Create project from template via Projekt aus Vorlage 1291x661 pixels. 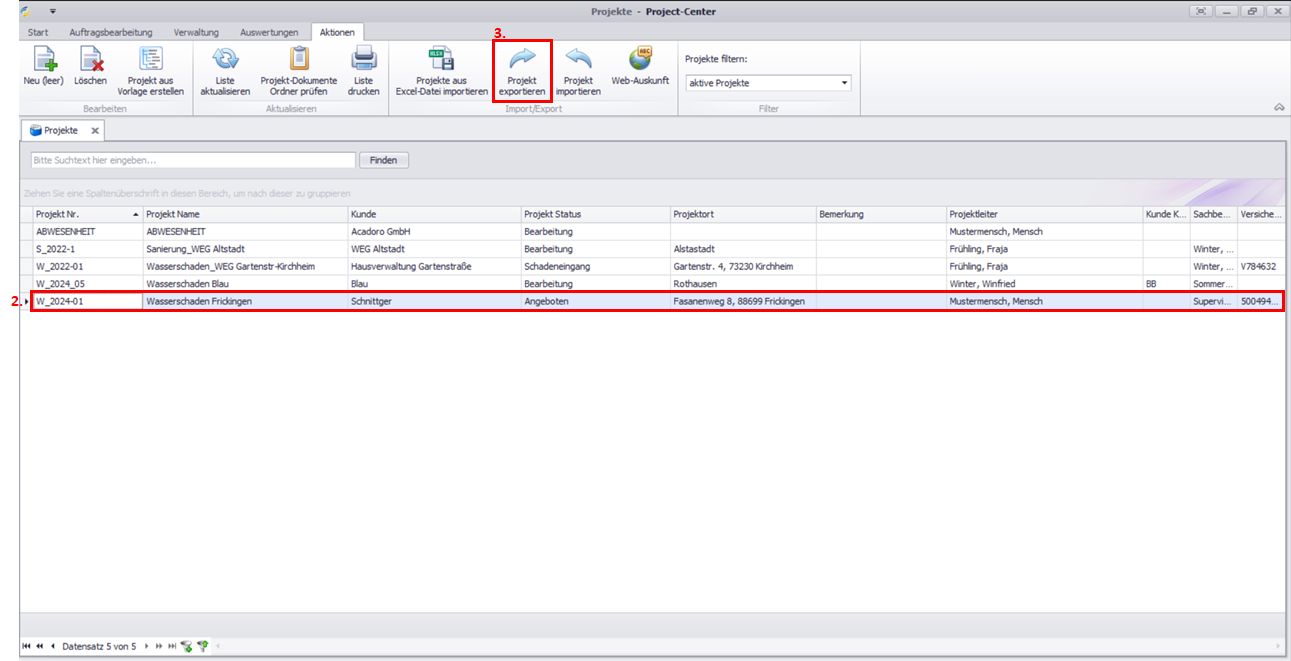[x=151, y=60]
